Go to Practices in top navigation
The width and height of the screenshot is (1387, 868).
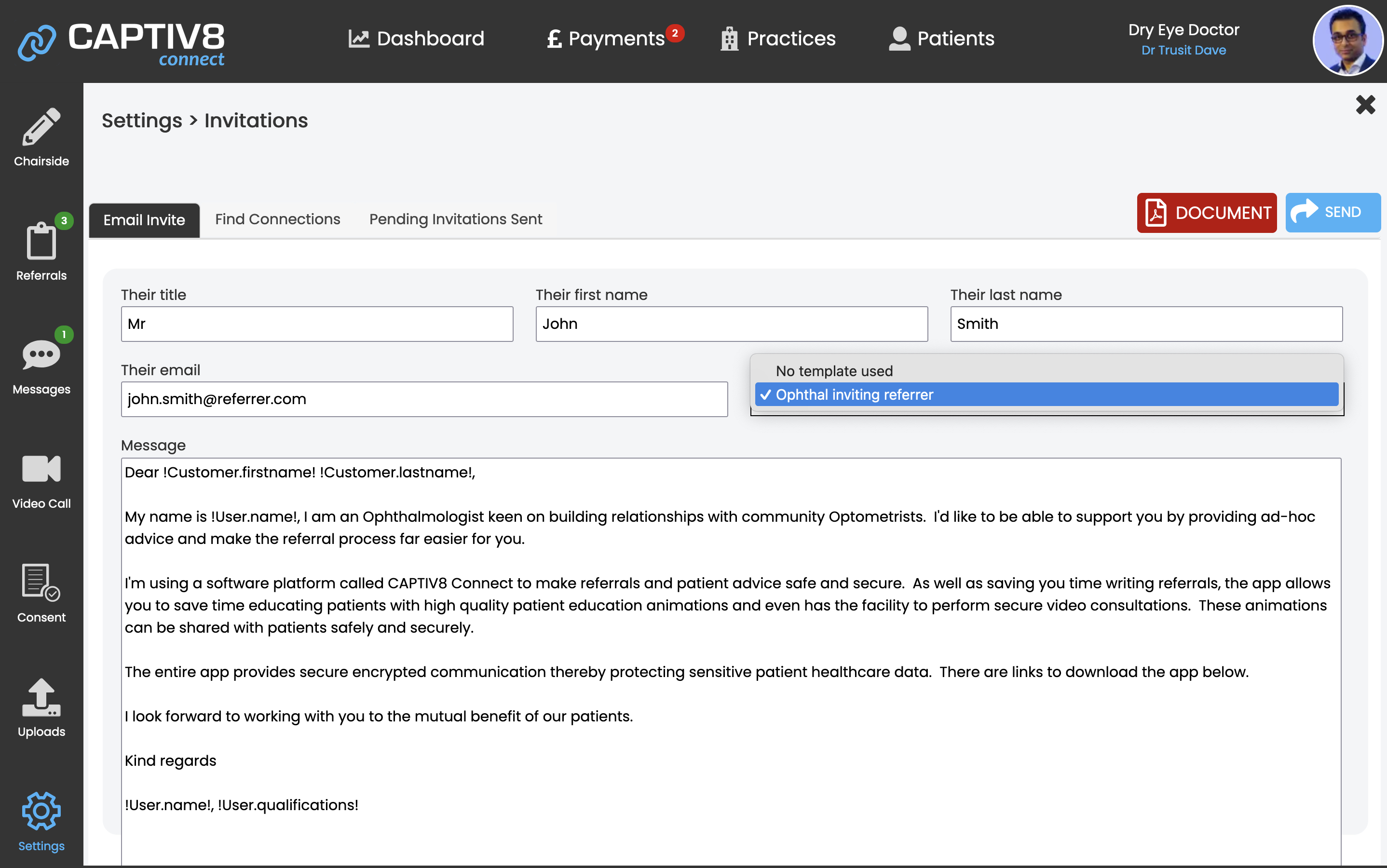click(x=778, y=39)
